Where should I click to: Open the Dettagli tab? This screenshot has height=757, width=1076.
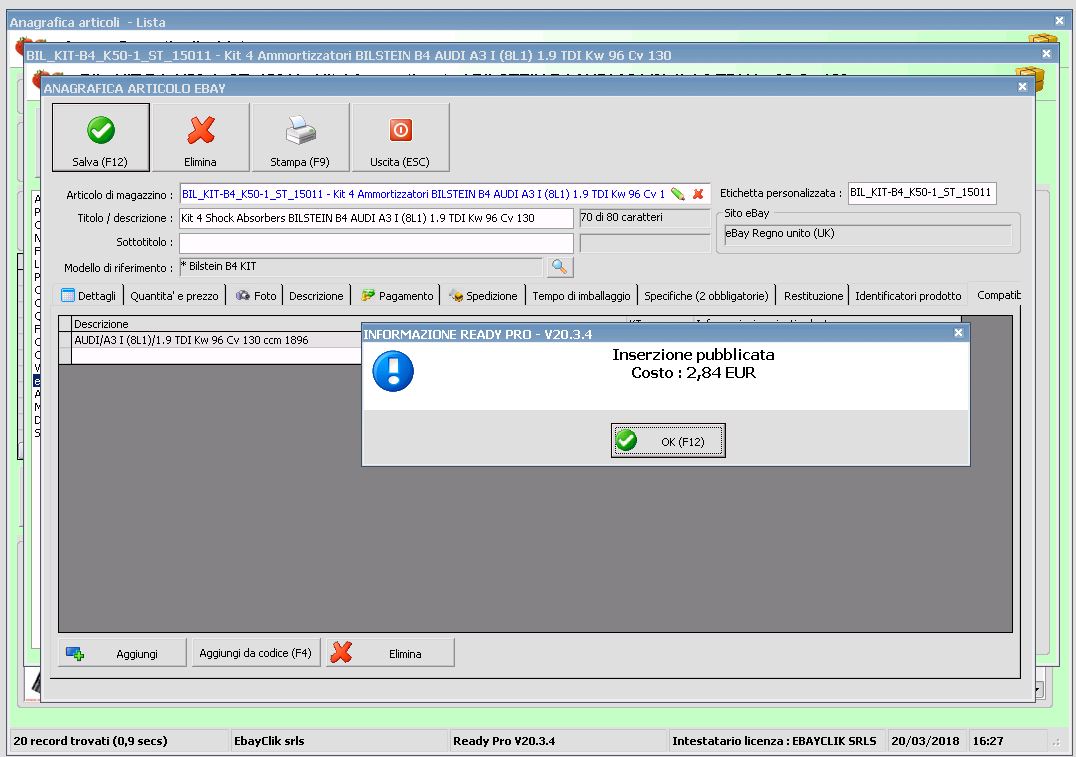click(x=89, y=296)
